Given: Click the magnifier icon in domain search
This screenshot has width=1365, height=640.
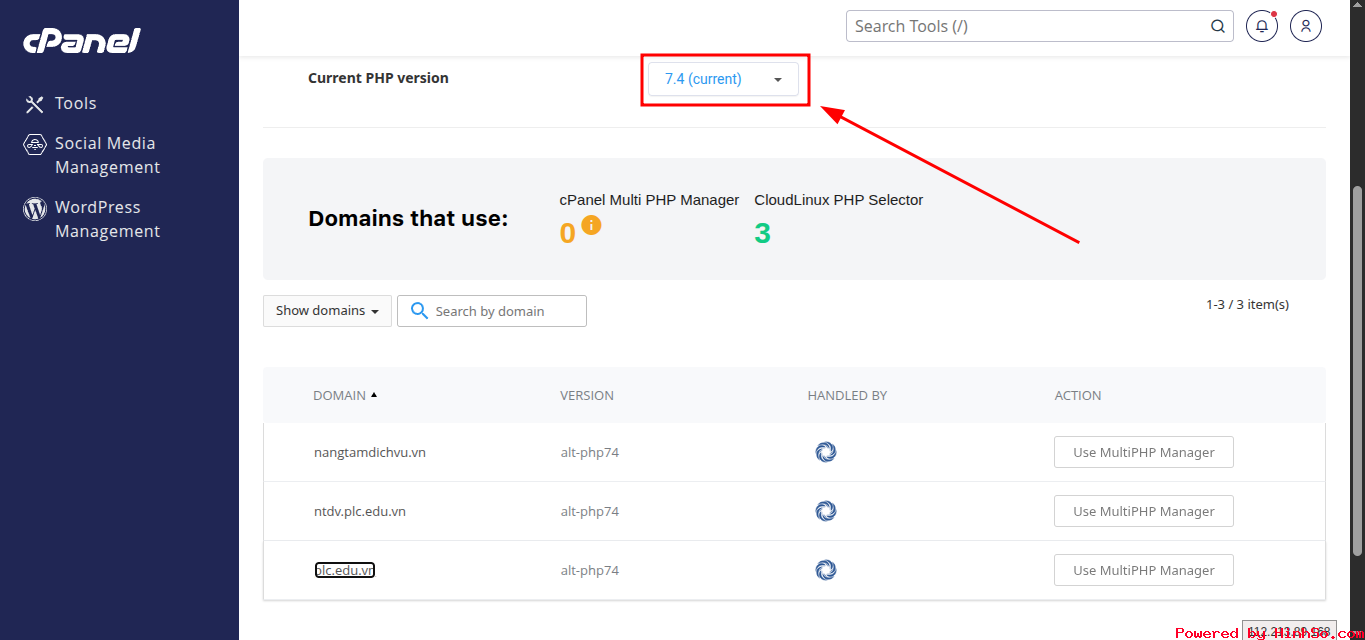Looking at the screenshot, I should [x=419, y=311].
